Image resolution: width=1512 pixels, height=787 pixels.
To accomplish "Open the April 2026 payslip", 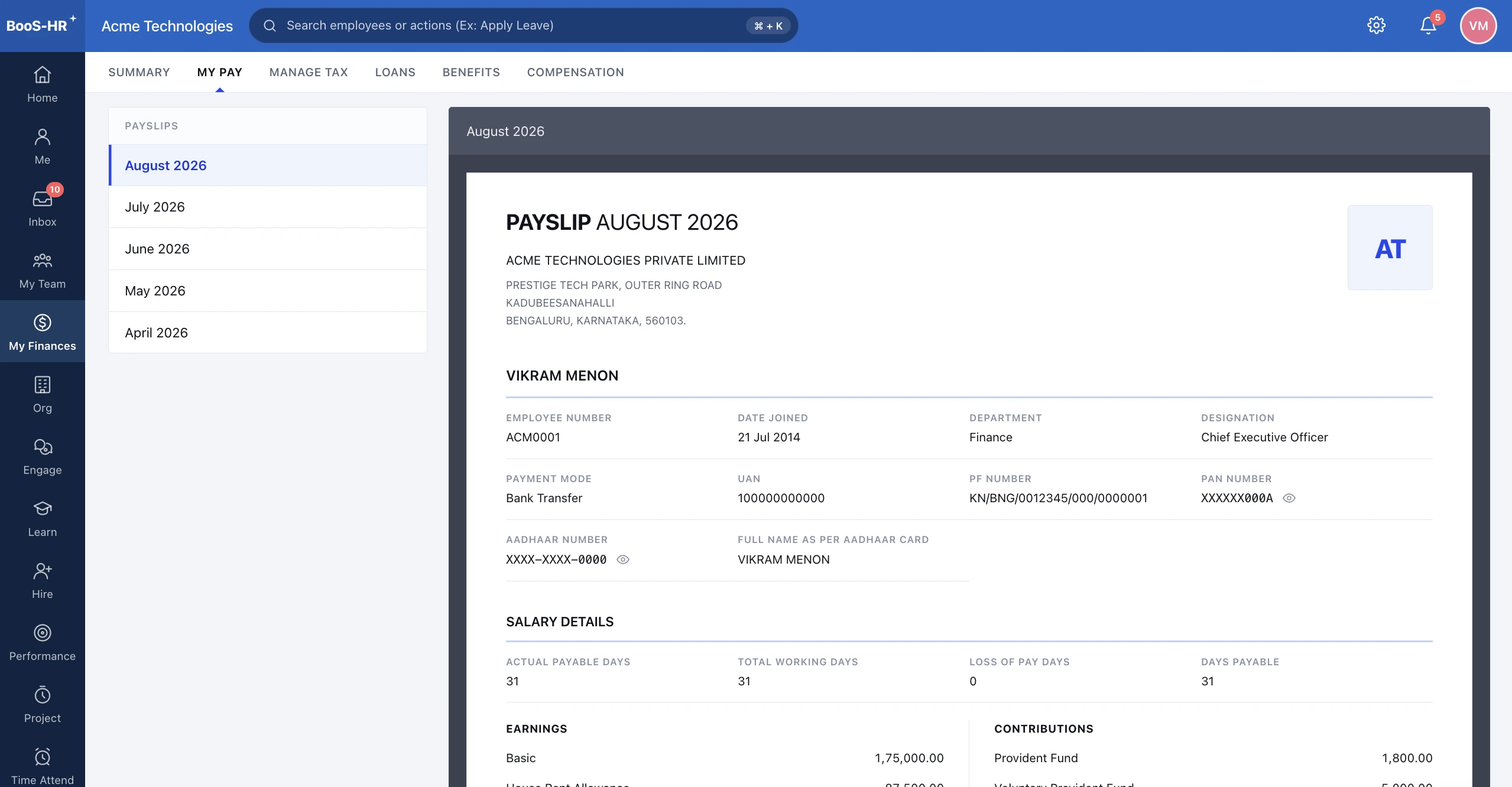I will [268, 333].
